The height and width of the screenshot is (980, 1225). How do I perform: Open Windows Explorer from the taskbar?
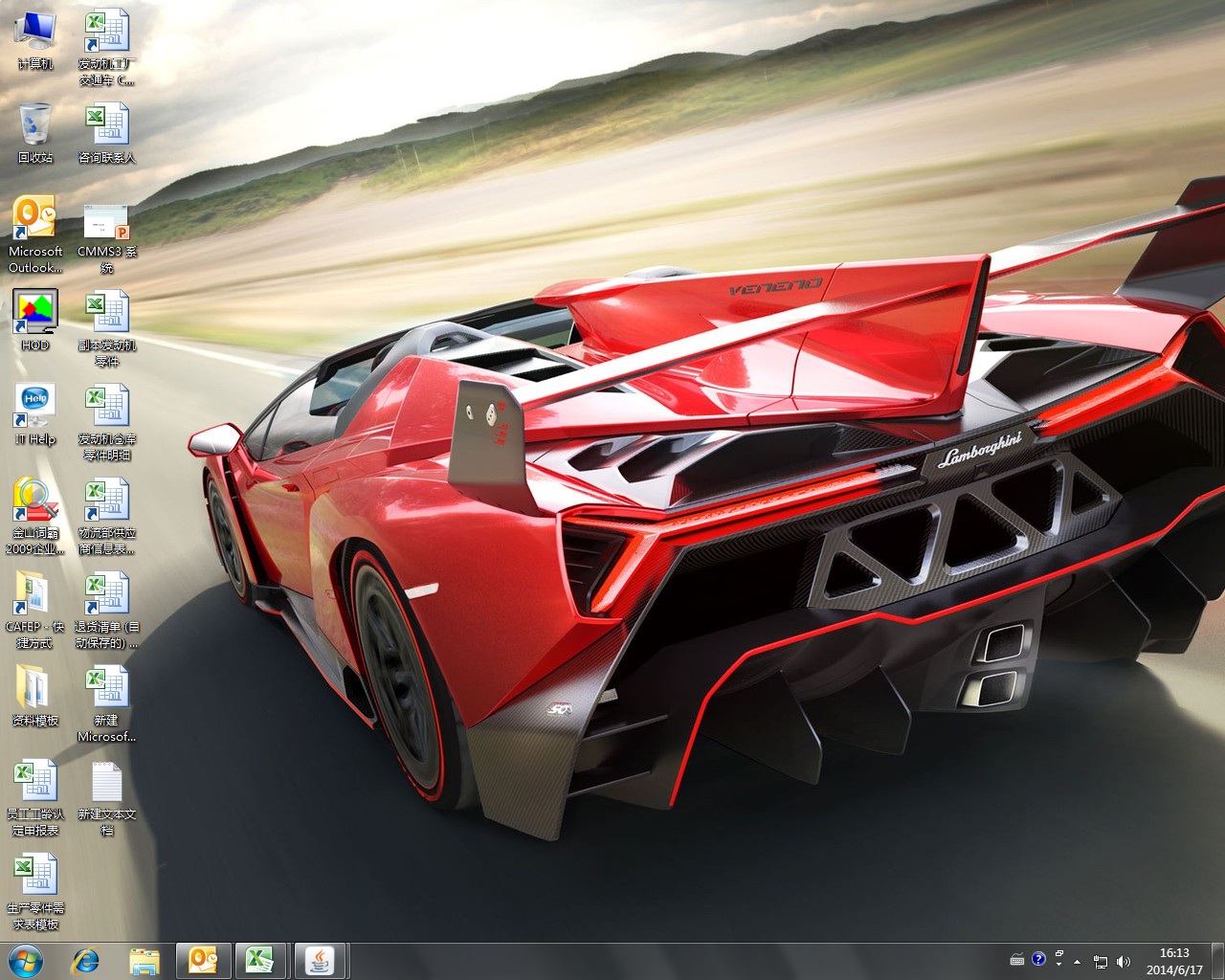(x=144, y=961)
